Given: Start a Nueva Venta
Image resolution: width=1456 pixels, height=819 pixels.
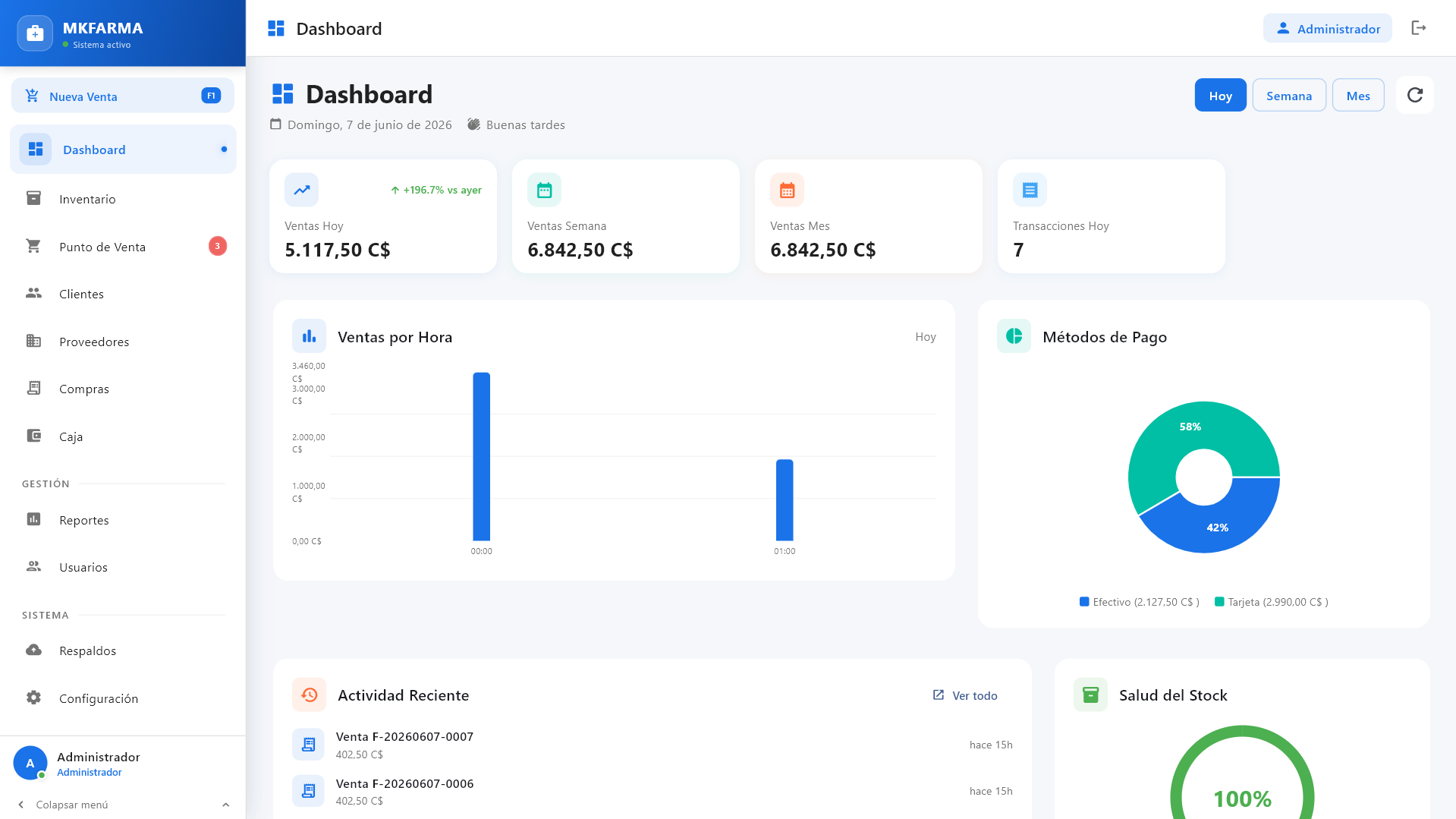Looking at the screenshot, I should tap(123, 96).
